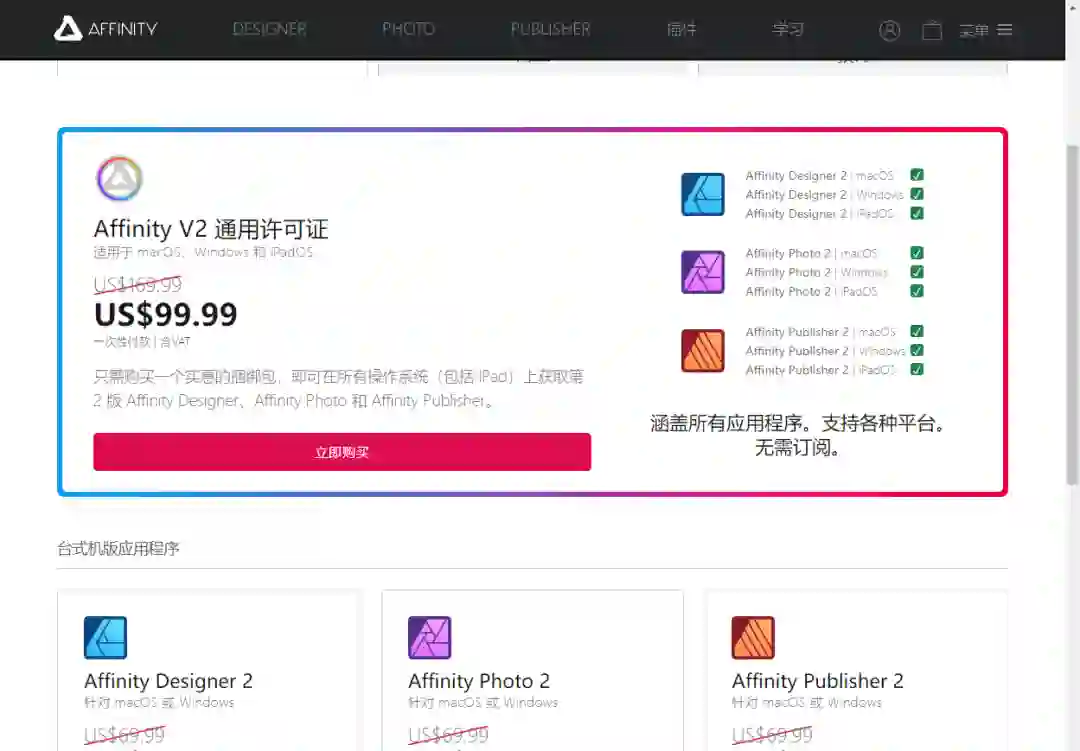Click the Designer 2 icon in licence panel

(x=703, y=194)
